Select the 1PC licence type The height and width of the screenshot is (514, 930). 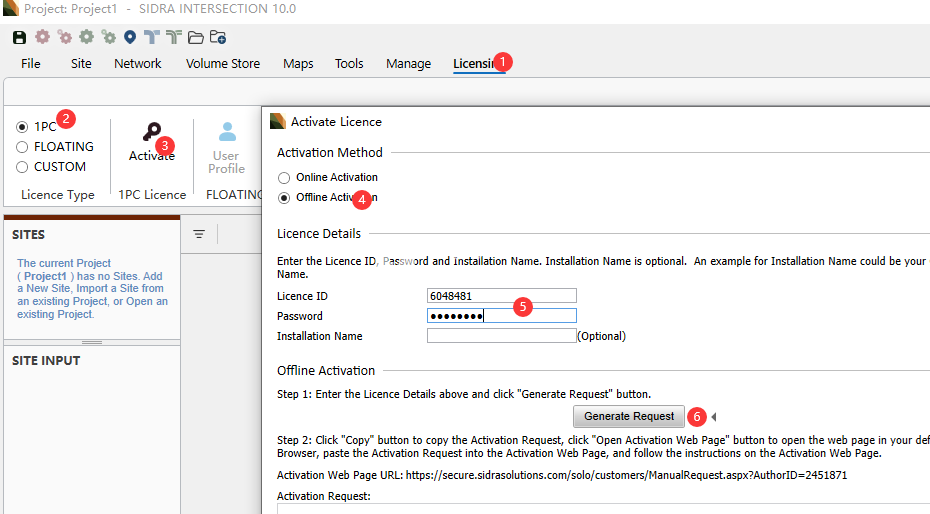(x=22, y=127)
